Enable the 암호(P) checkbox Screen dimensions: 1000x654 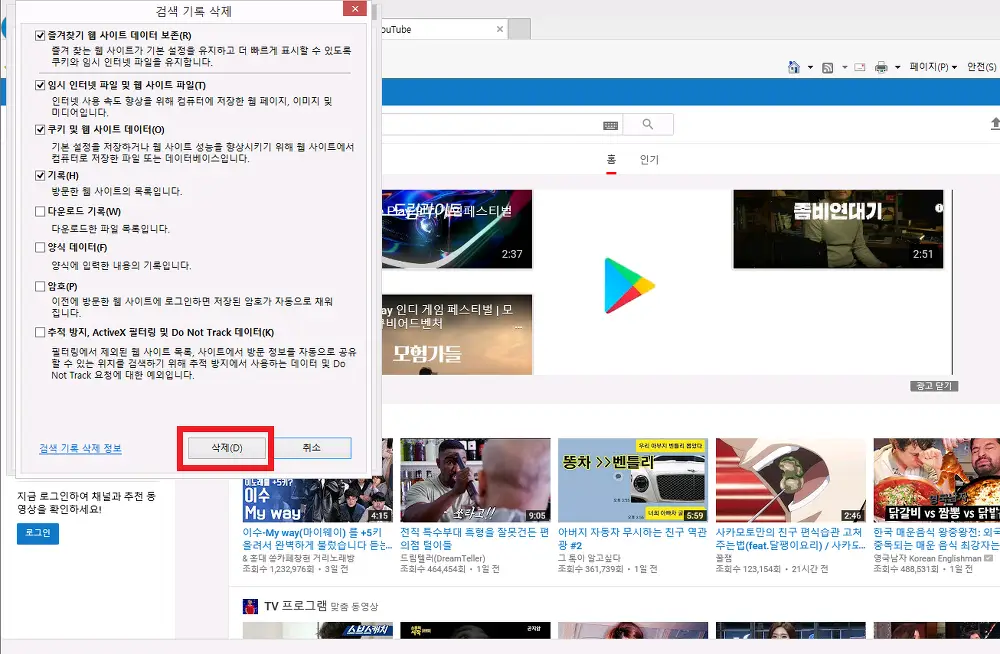pos(40,286)
